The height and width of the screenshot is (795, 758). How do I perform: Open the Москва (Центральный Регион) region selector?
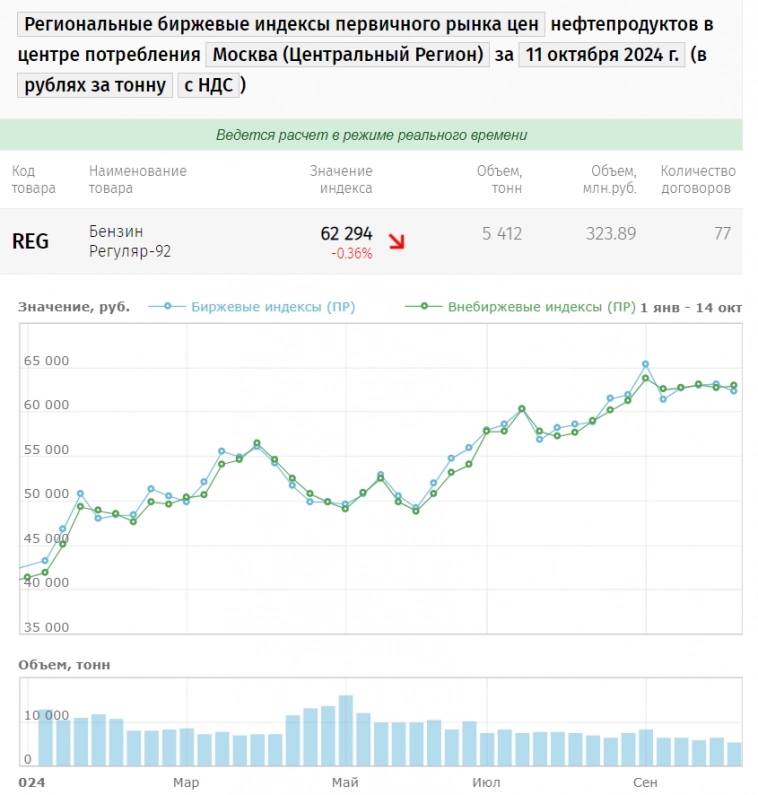[347, 55]
